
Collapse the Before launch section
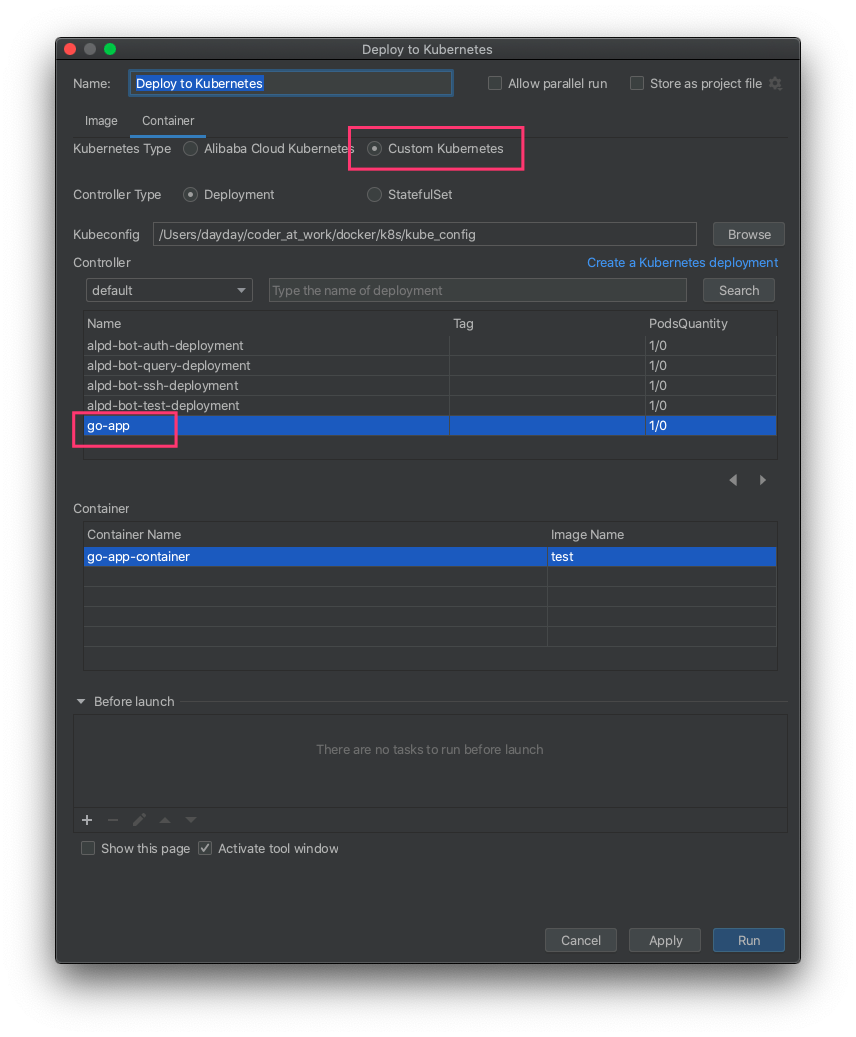coord(81,702)
